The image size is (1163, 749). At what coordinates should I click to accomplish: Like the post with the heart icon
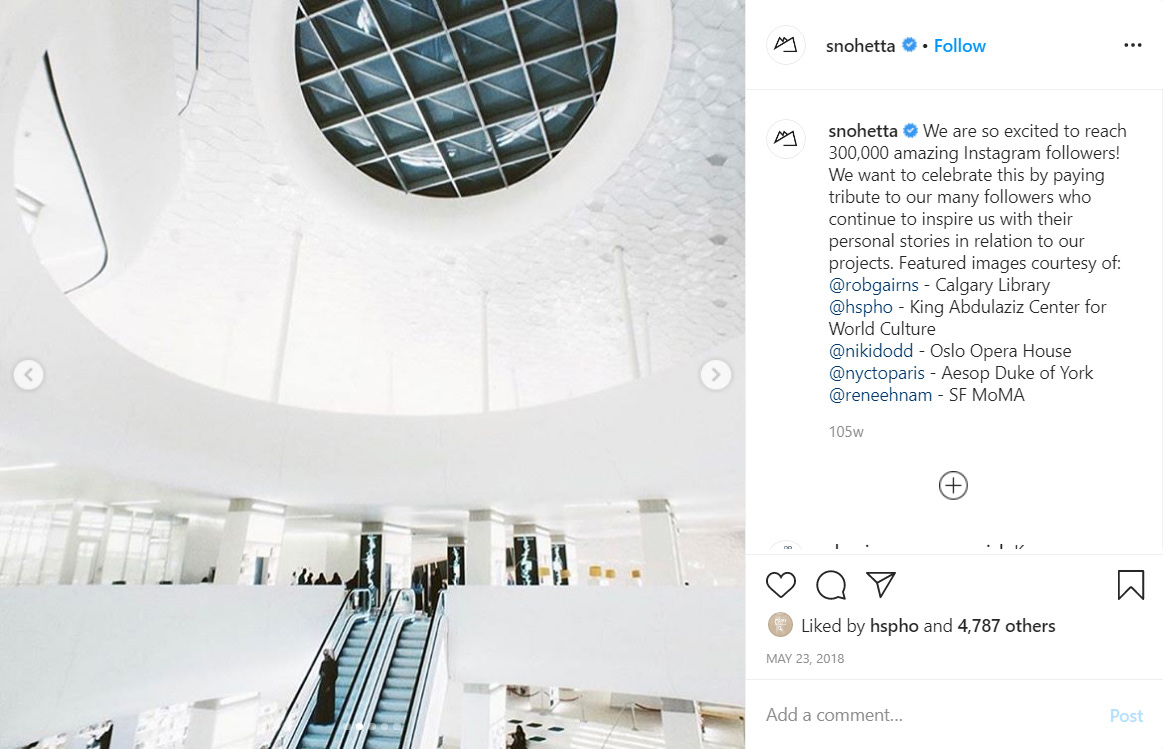point(780,585)
